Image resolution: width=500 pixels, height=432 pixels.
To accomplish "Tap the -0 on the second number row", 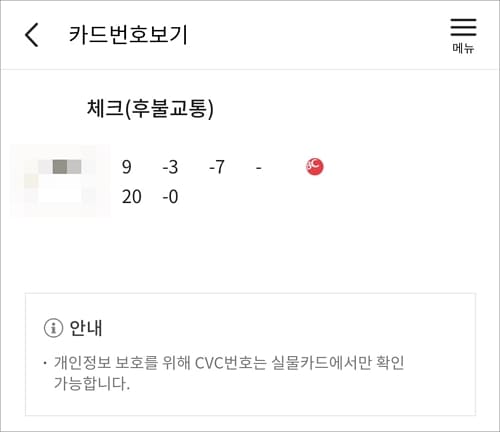I will (170, 197).
